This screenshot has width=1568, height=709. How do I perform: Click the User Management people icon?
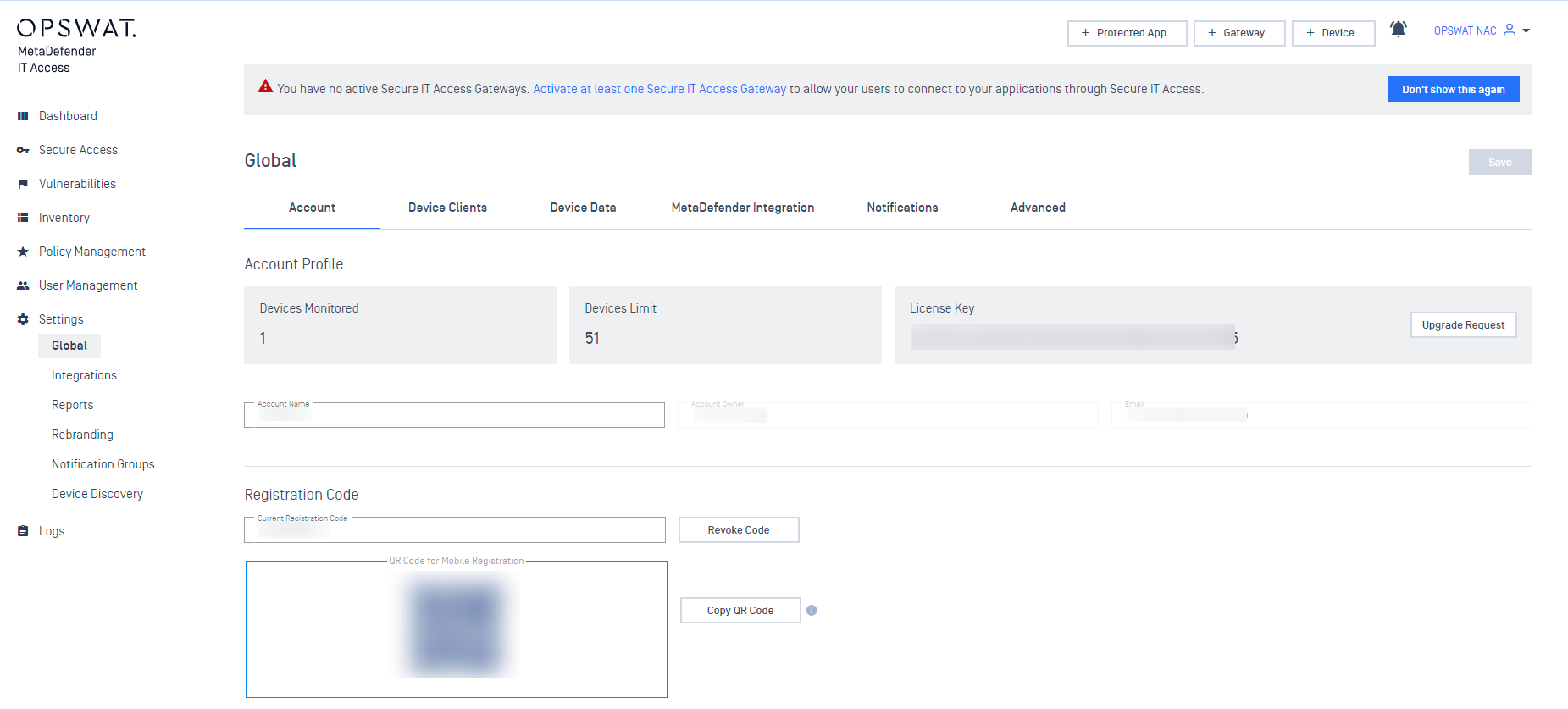(x=23, y=285)
